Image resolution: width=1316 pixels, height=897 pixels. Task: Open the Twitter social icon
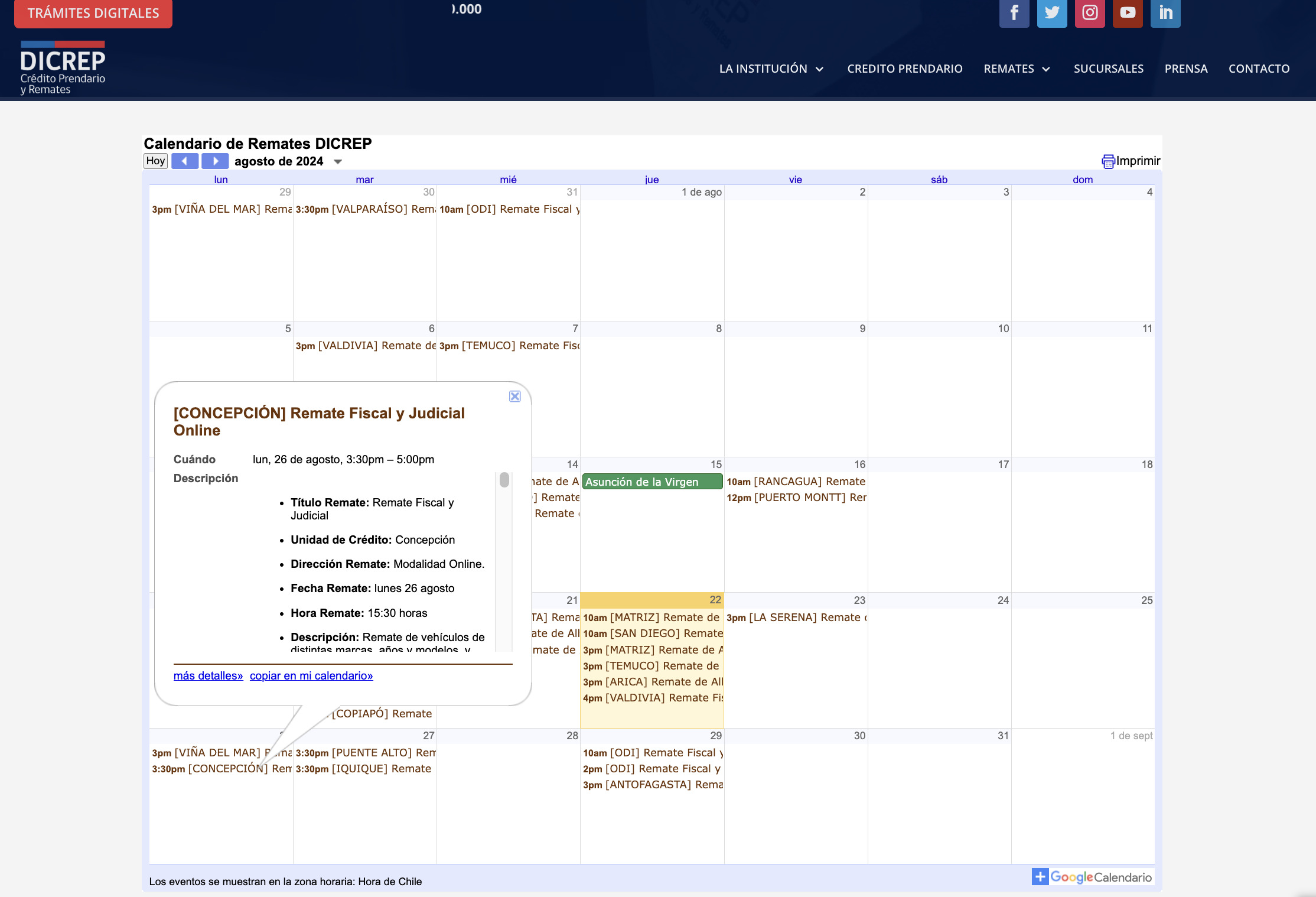click(1051, 12)
